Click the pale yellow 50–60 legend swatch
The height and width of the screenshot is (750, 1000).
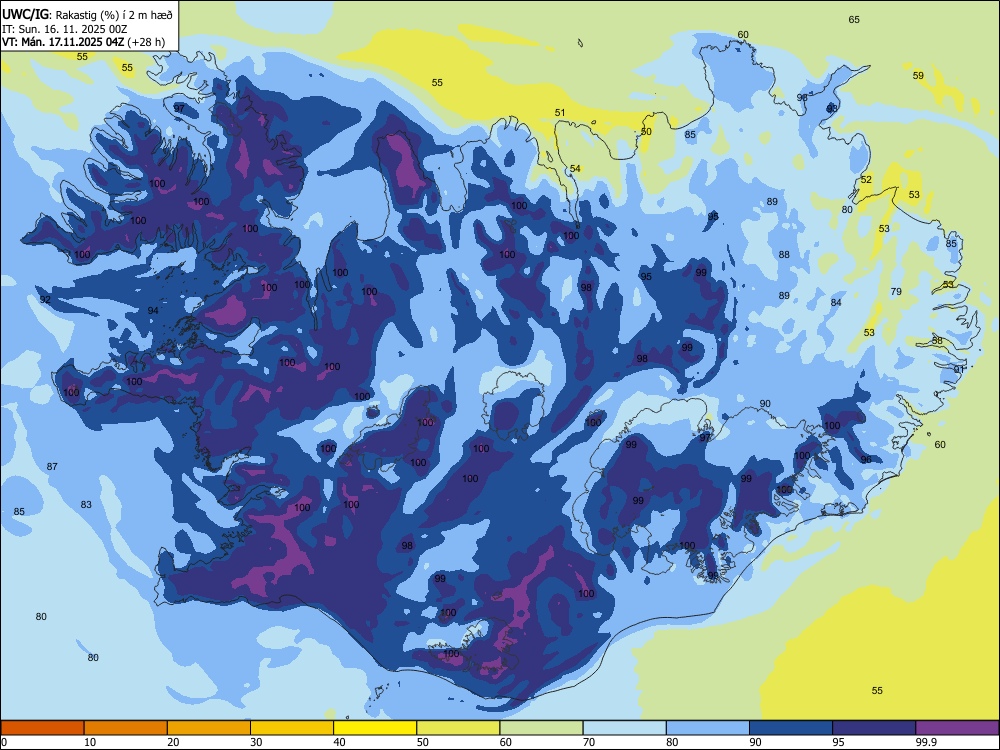(458, 728)
